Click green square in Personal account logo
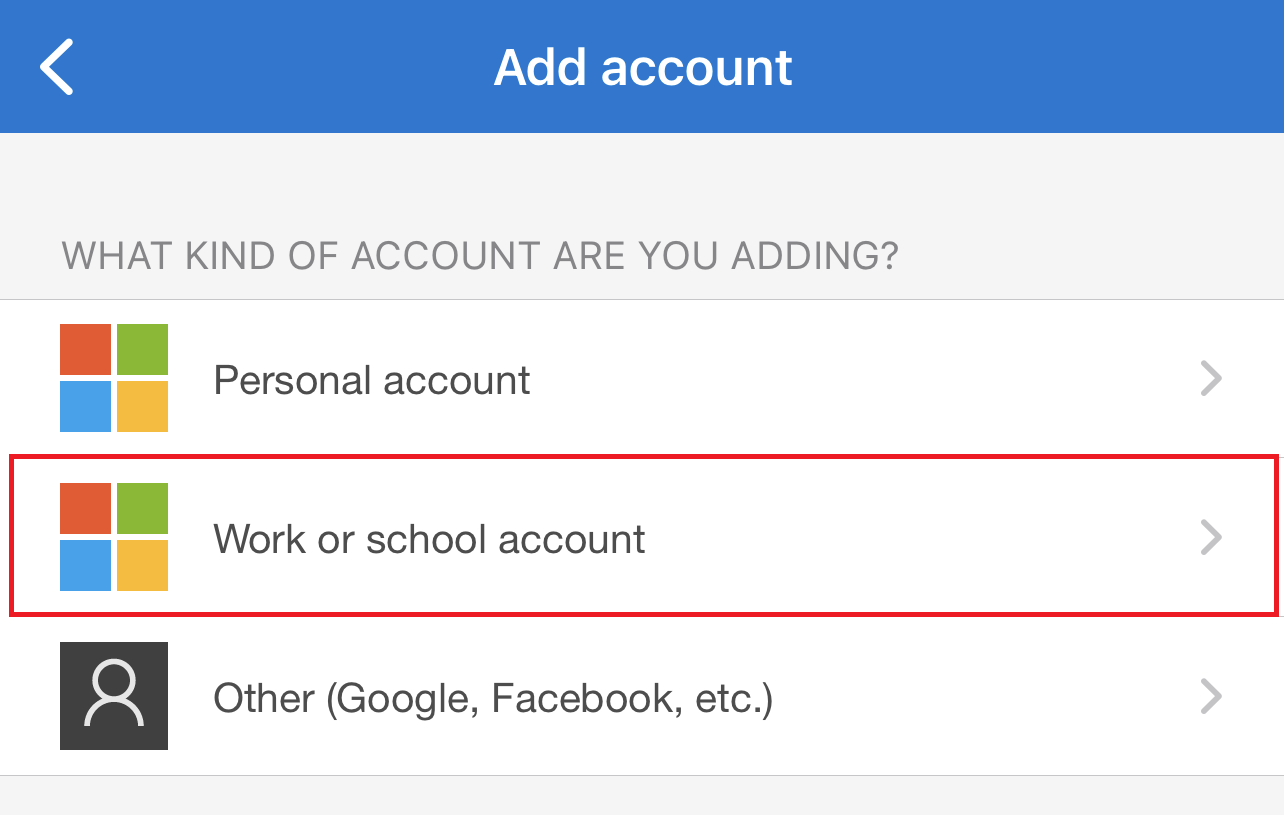Image resolution: width=1284 pixels, height=815 pixels. click(142, 350)
